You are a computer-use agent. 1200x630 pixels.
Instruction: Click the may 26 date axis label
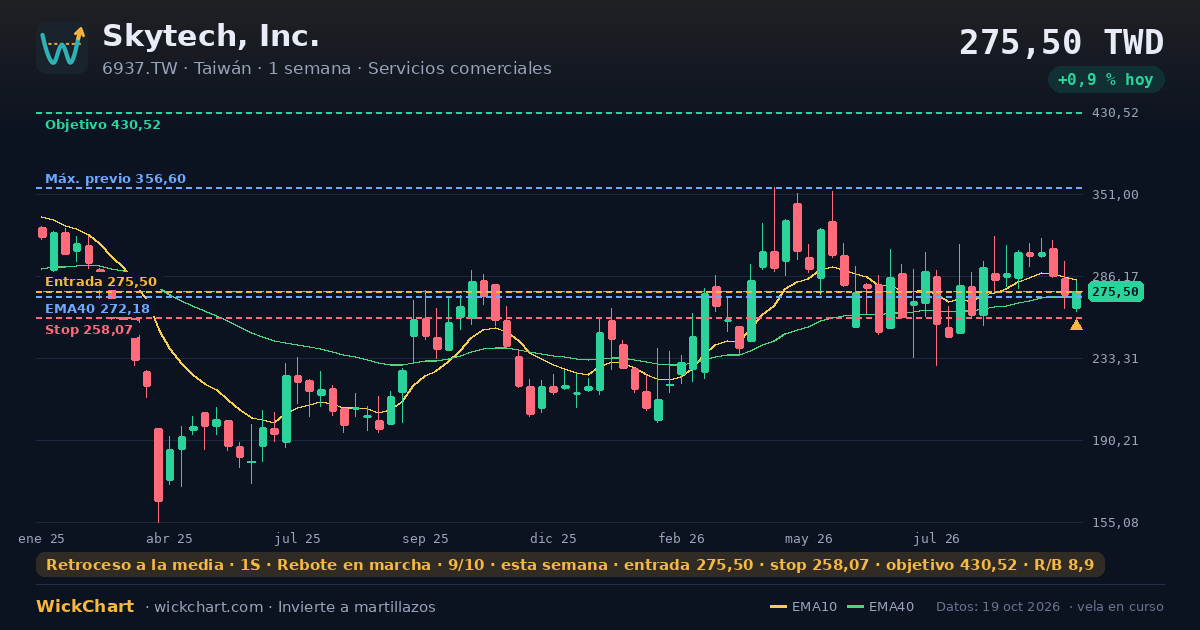[809, 538]
